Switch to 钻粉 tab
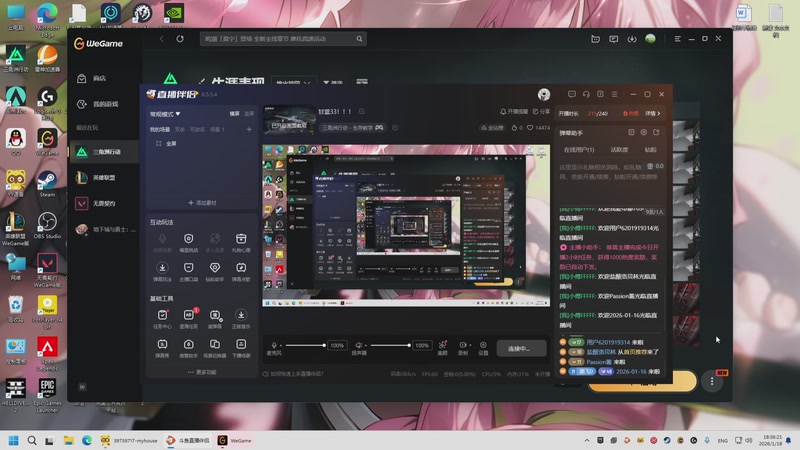This screenshot has width=800, height=450. (651, 150)
